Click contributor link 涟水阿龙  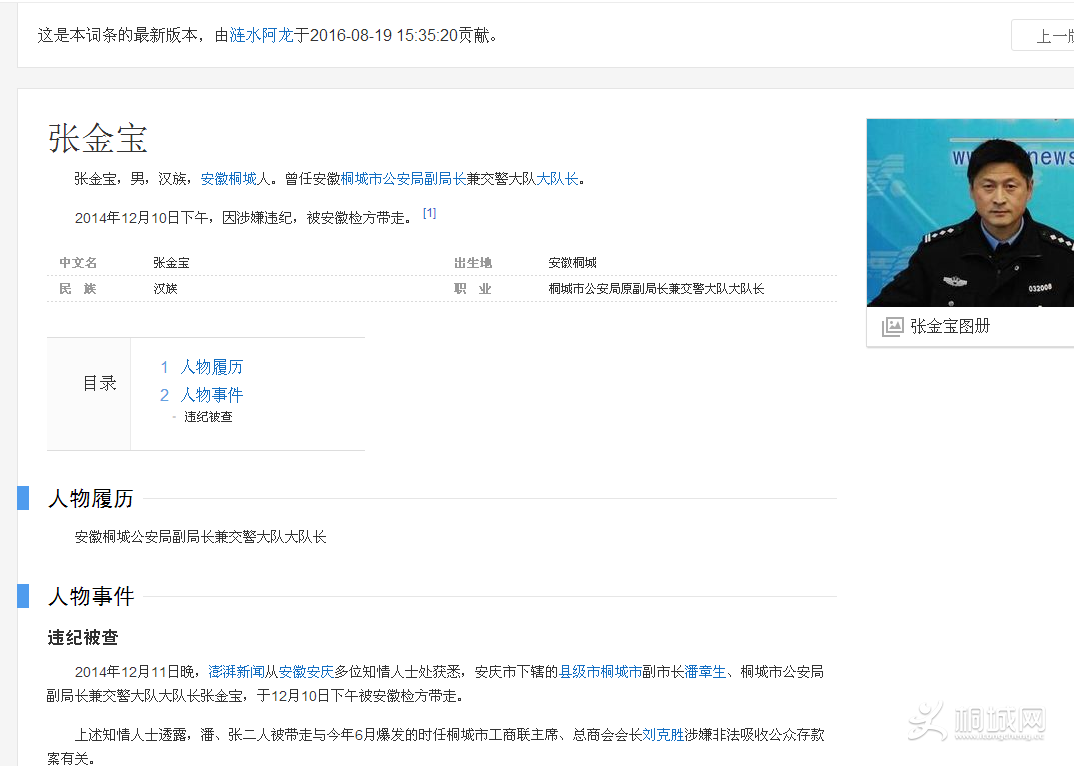[261, 35]
